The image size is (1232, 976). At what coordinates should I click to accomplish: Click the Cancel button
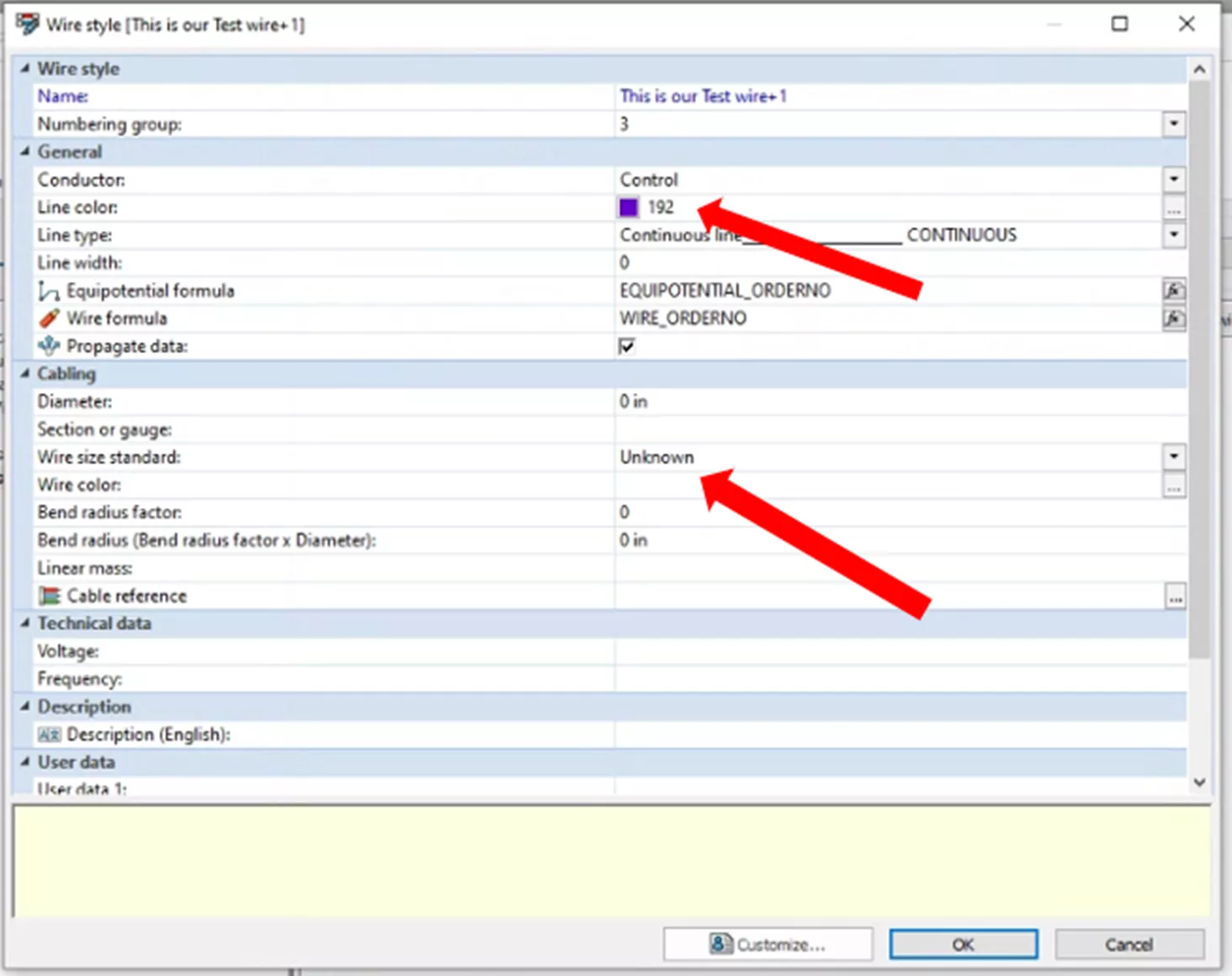1129,944
